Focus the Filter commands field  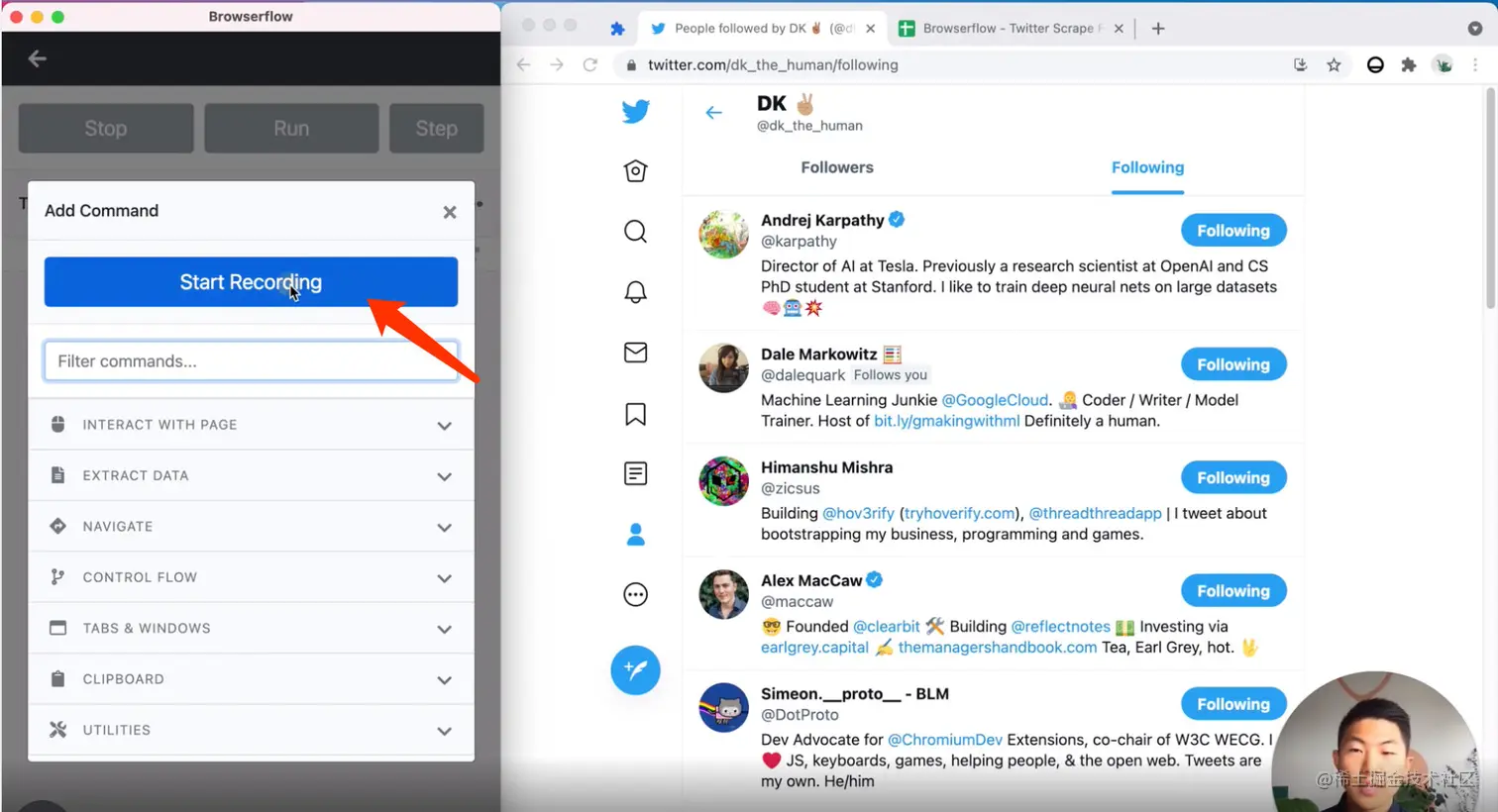pos(251,361)
